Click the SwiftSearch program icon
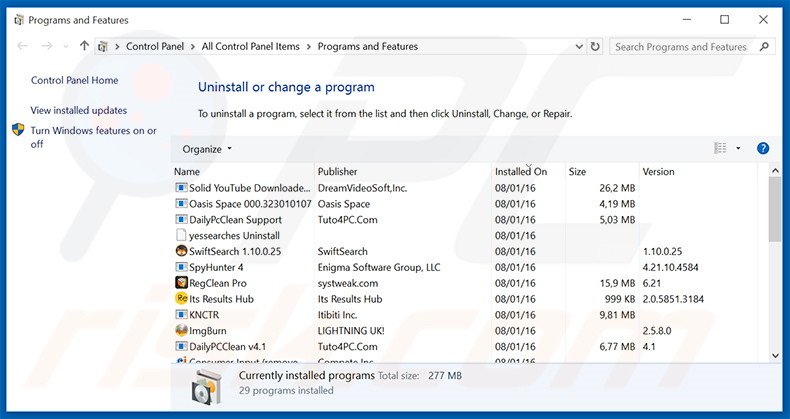 181,251
